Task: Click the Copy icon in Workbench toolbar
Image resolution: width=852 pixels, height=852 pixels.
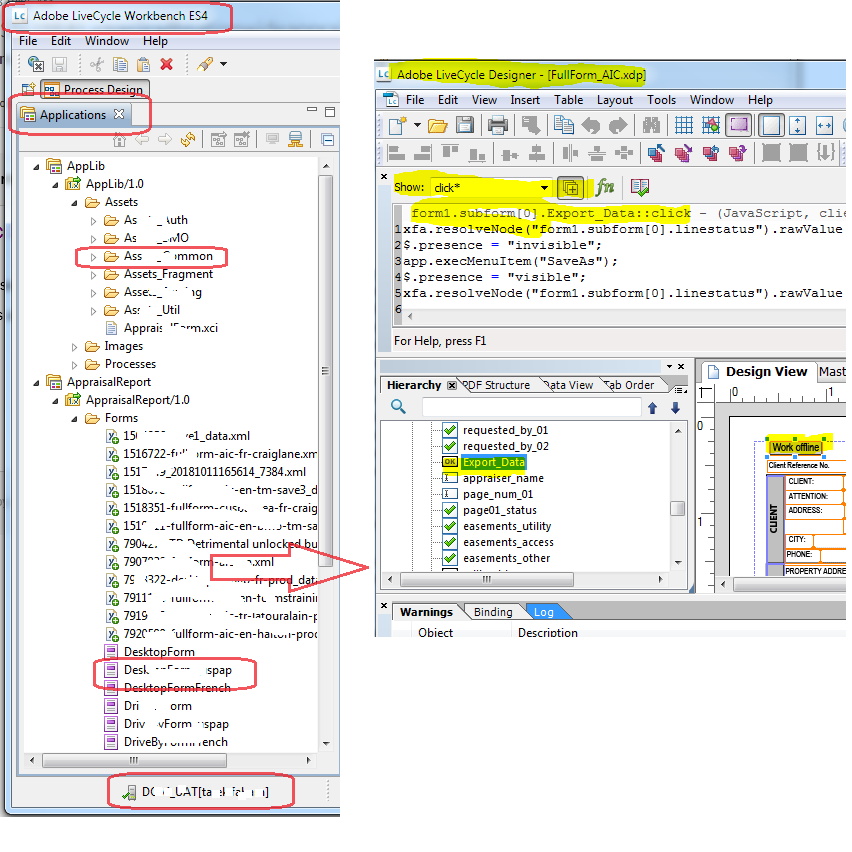Action: (119, 63)
